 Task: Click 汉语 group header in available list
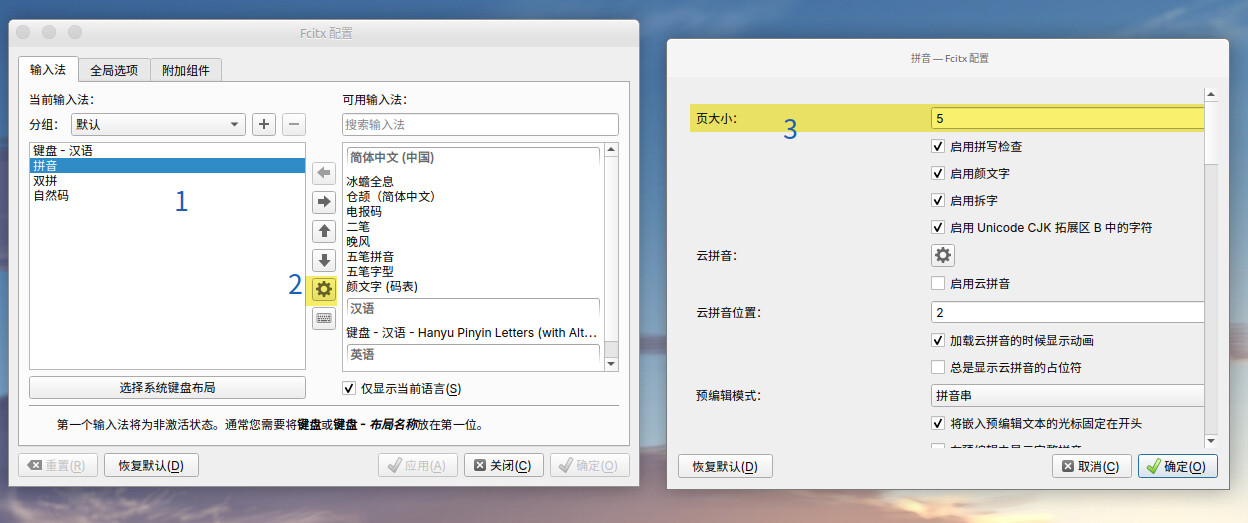coord(473,309)
